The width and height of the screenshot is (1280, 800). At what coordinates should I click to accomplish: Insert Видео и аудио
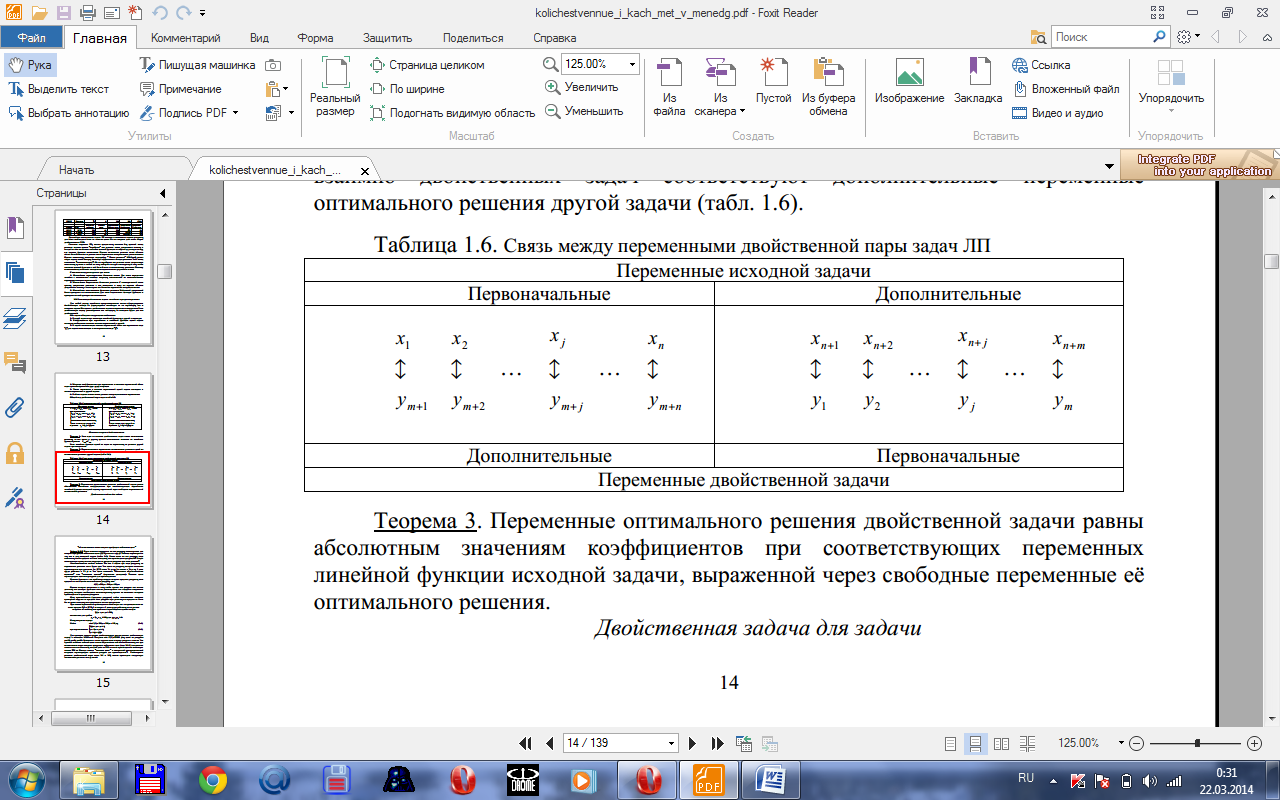pos(1058,112)
